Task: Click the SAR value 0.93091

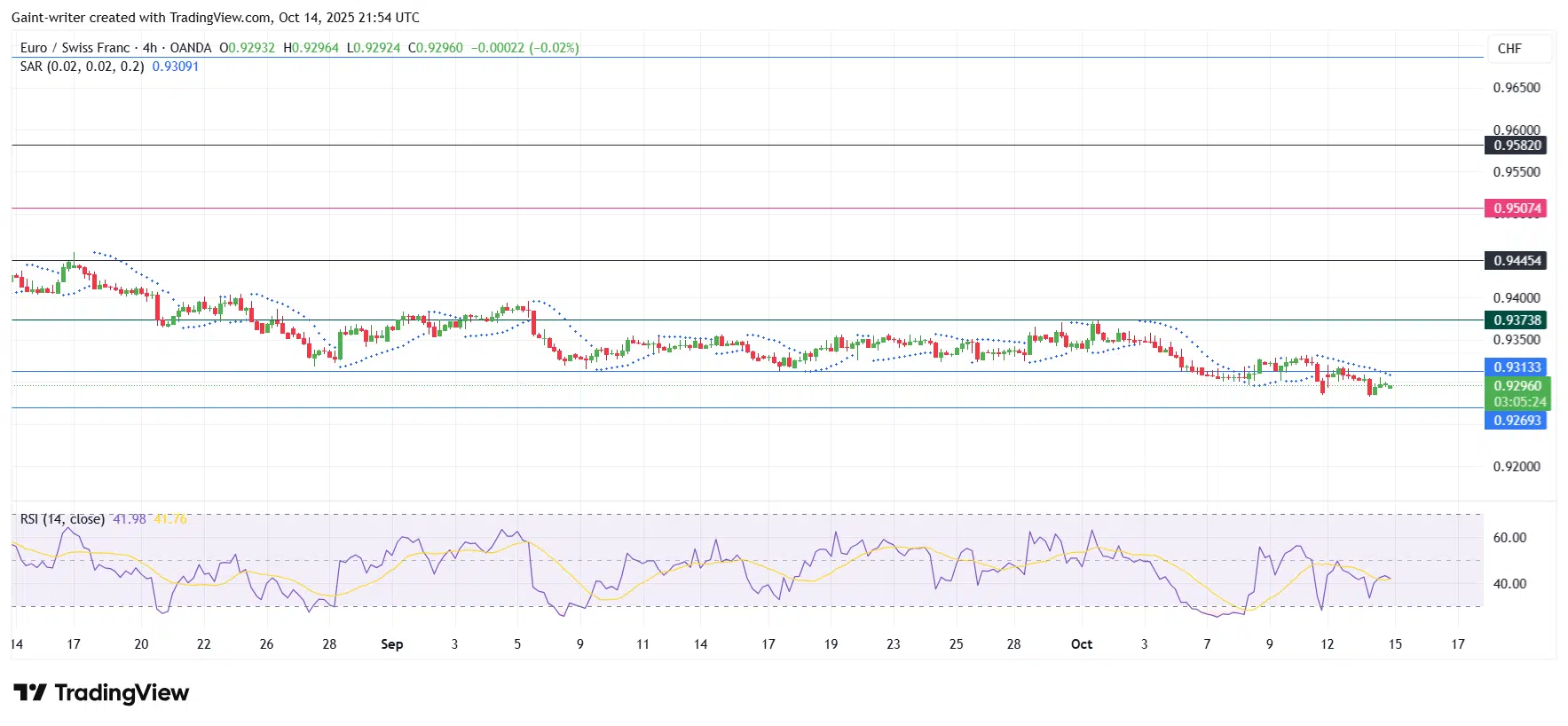Action: point(176,67)
